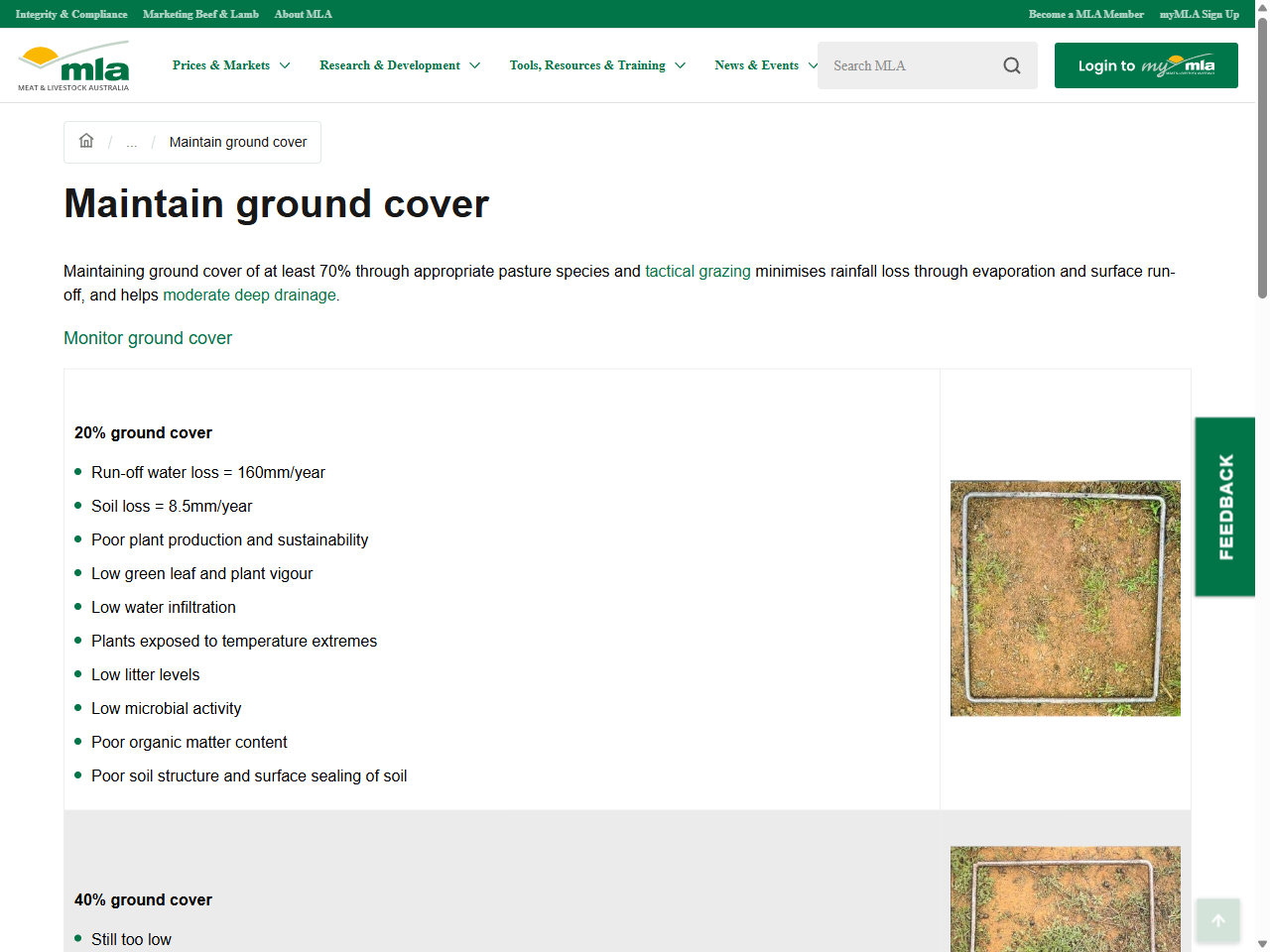This screenshot has width=1270, height=952.
Task: Open the About MLA page
Action: point(303,14)
